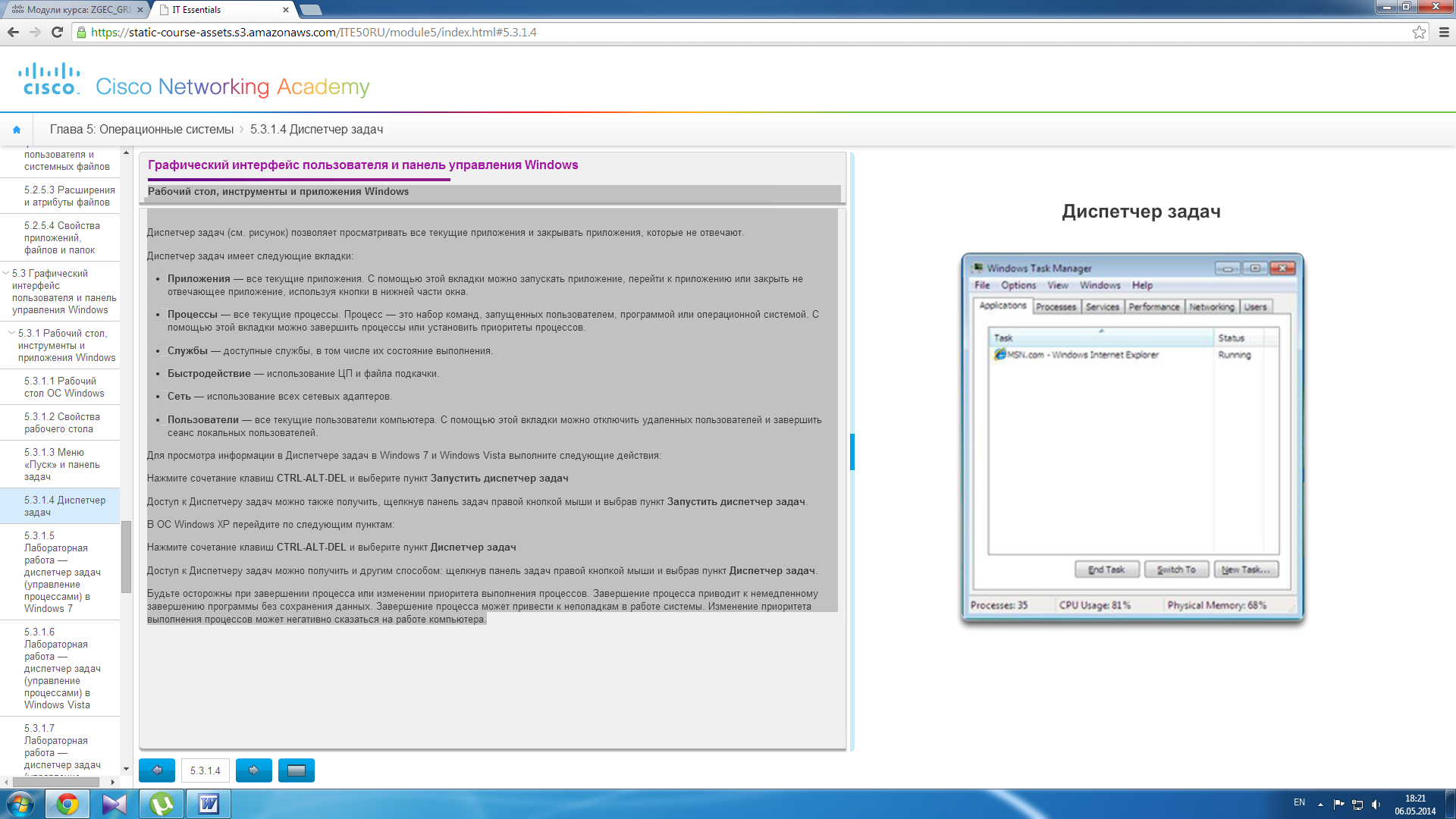The width and height of the screenshot is (1456, 819).
Task: Open 5.3.1.1 Рабочий стол ОС Windows
Action: (60, 387)
